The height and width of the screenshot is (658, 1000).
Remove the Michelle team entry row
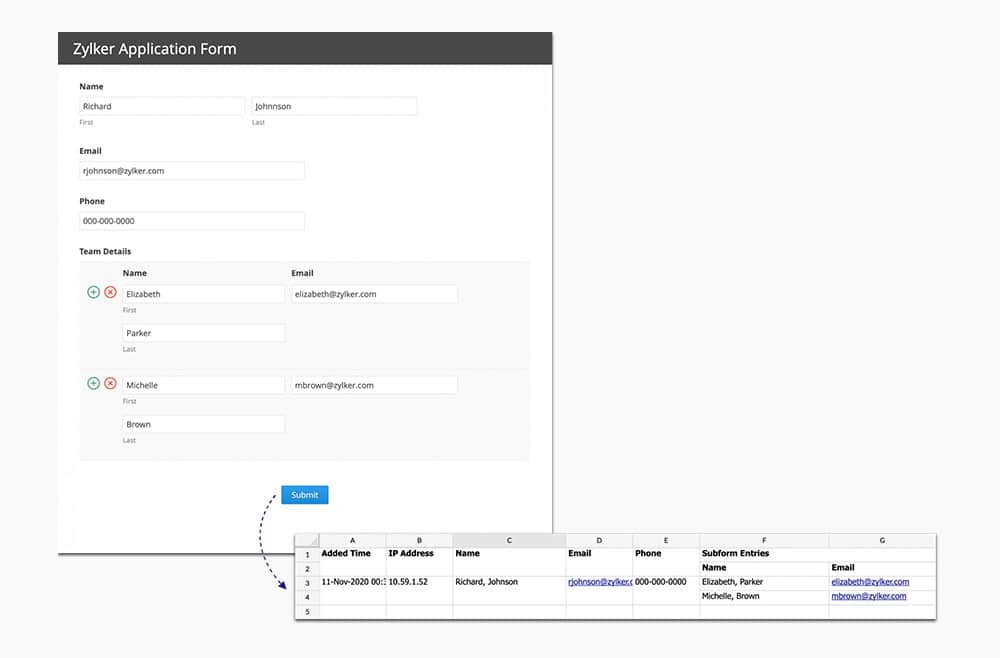click(110, 383)
